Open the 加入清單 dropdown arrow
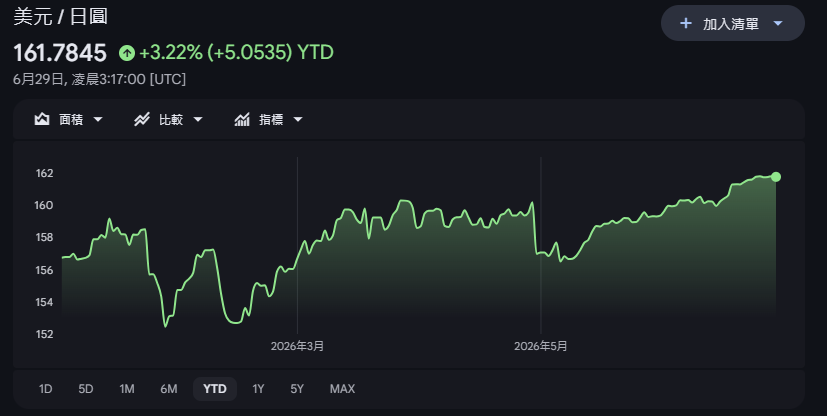Screen dimensions: 827x416 (778, 24)
